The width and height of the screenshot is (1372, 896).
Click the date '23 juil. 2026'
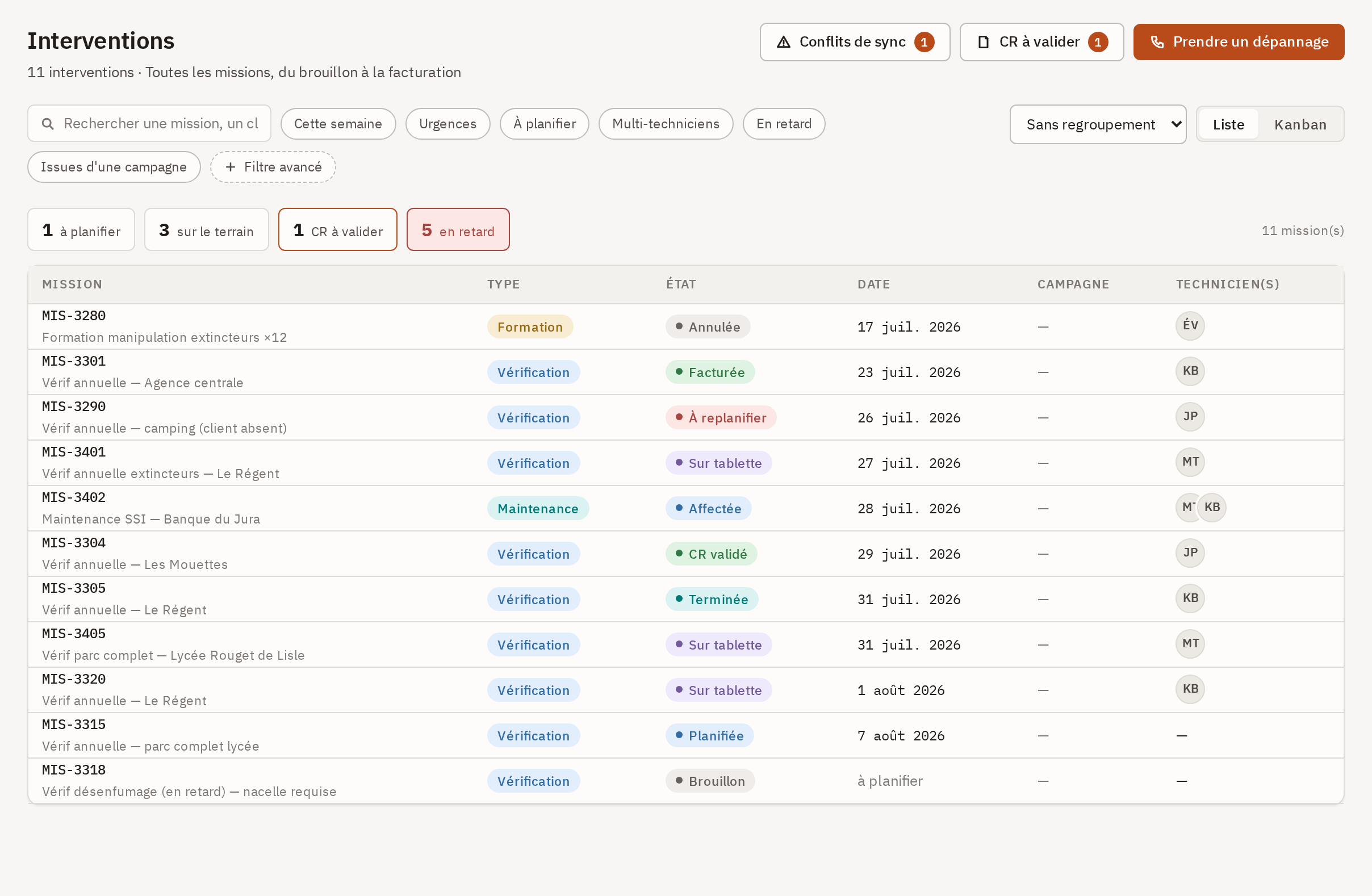pos(909,372)
